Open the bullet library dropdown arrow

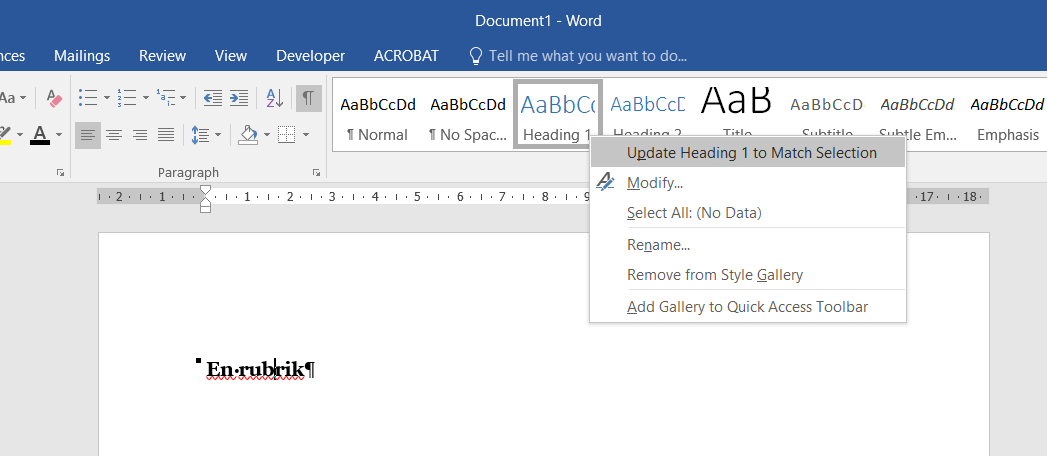107,98
